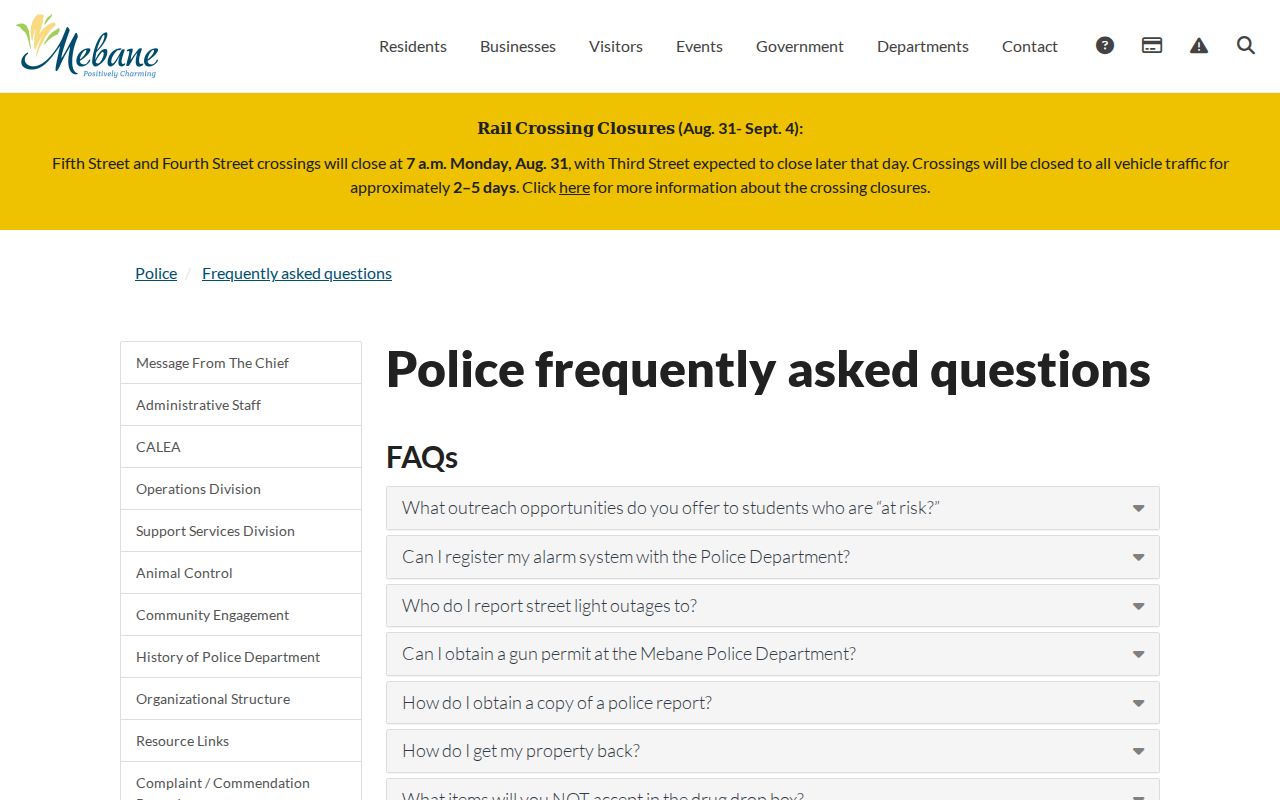Click the 'Police frequently asked questions' page heading
The height and width of the screenshot is (800, 1280).
(768, 370)
